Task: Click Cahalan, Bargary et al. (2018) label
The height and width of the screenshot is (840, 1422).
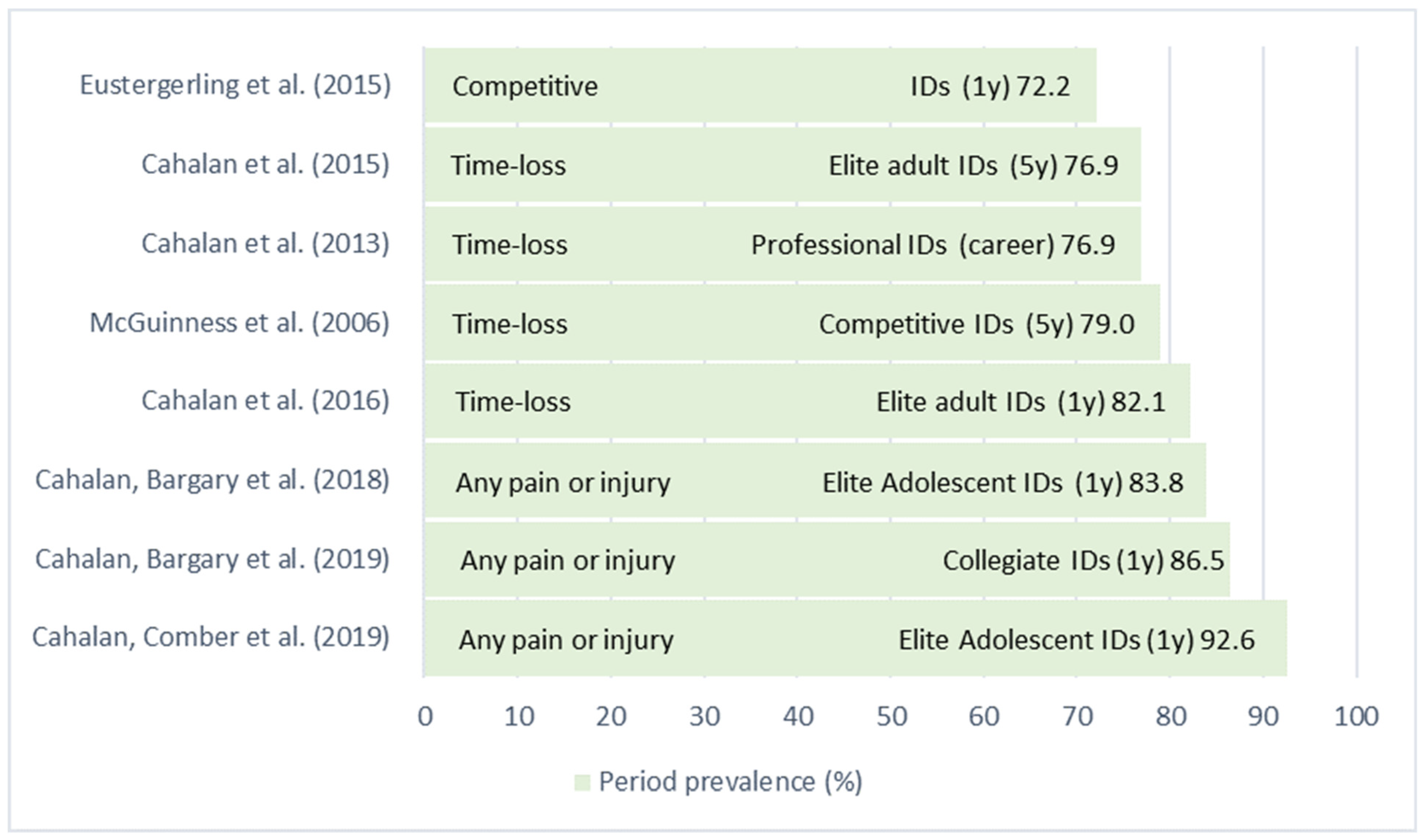Action: (x=212, y=481)
